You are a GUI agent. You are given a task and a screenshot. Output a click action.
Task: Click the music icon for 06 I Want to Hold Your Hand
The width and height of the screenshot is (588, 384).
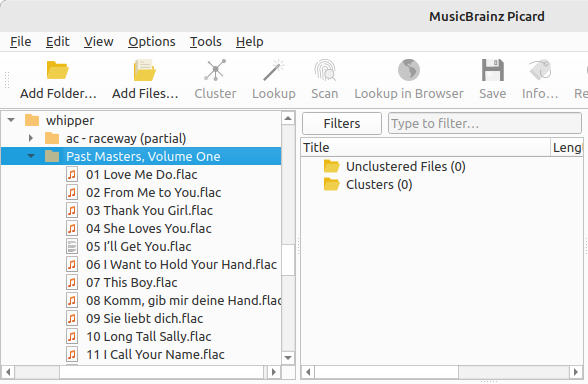point(72,264)
